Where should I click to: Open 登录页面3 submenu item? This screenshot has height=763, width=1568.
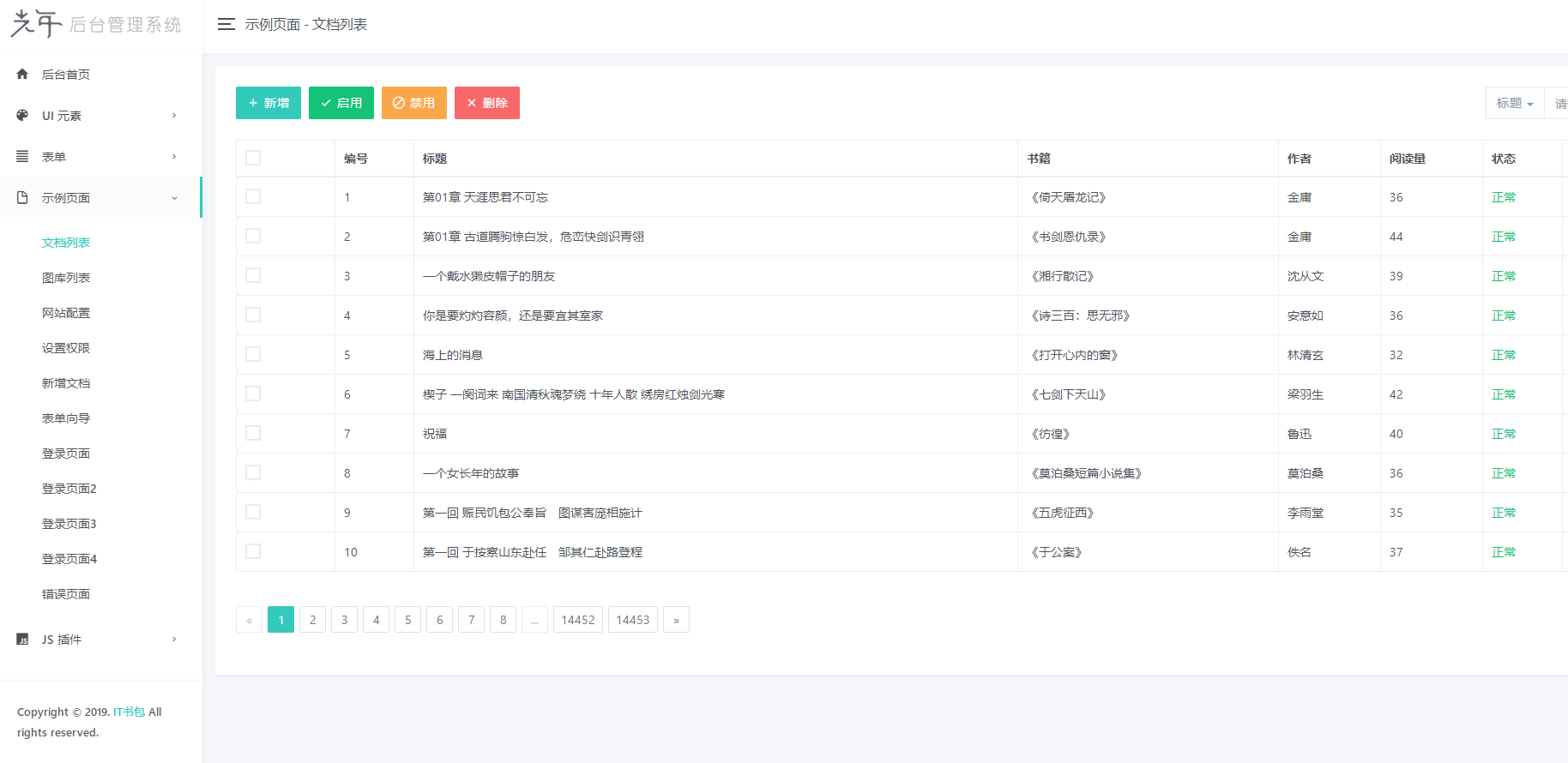click(69, 524)
